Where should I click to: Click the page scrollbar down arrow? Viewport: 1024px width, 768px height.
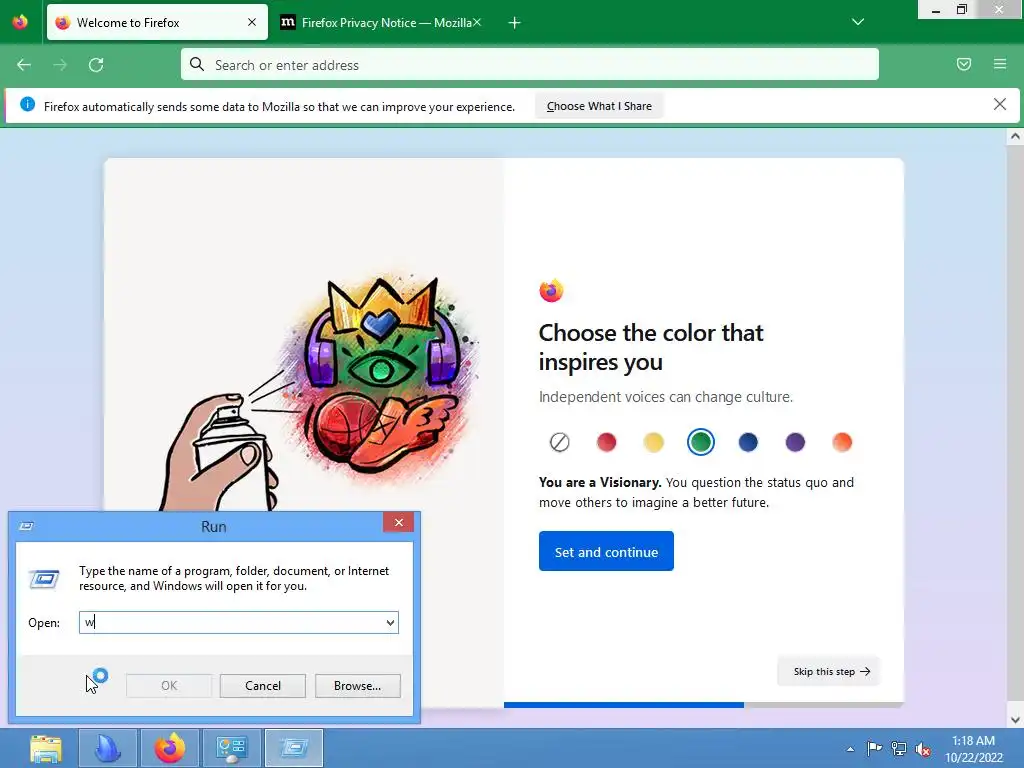1015,720
